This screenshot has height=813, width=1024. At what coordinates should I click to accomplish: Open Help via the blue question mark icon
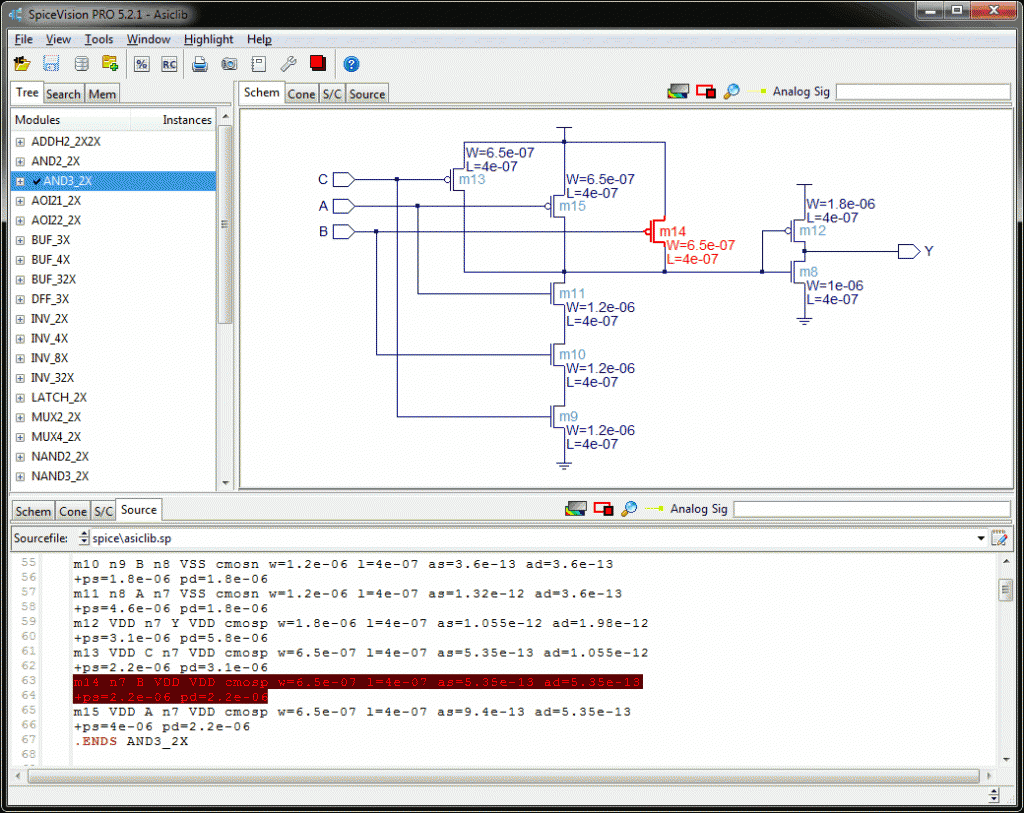[x=352, y=63]
